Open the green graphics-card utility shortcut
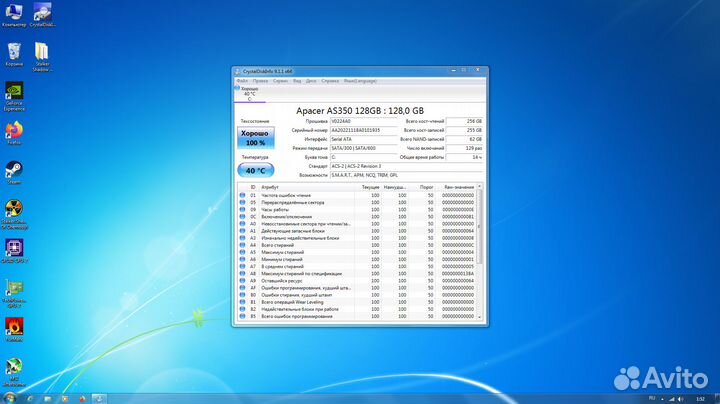Screen dimensions: 720x404 (14, 293)
